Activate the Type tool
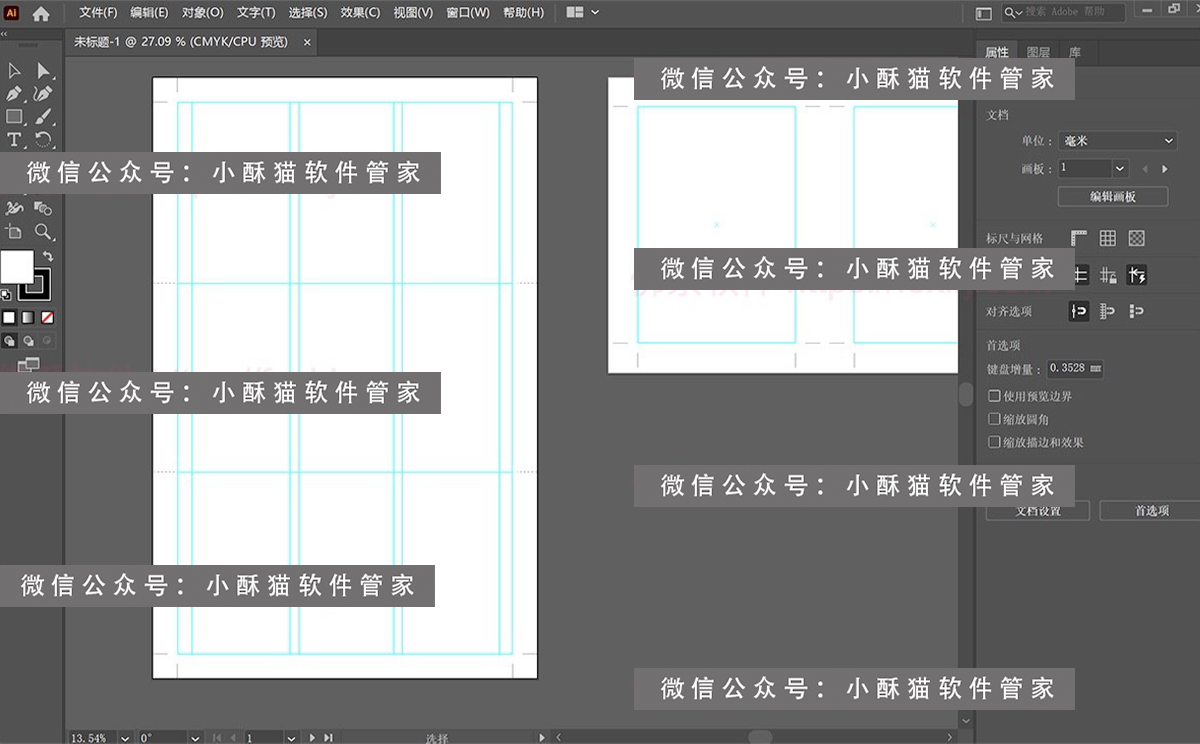Screen dimensions: 1200x744 [14, 139]
